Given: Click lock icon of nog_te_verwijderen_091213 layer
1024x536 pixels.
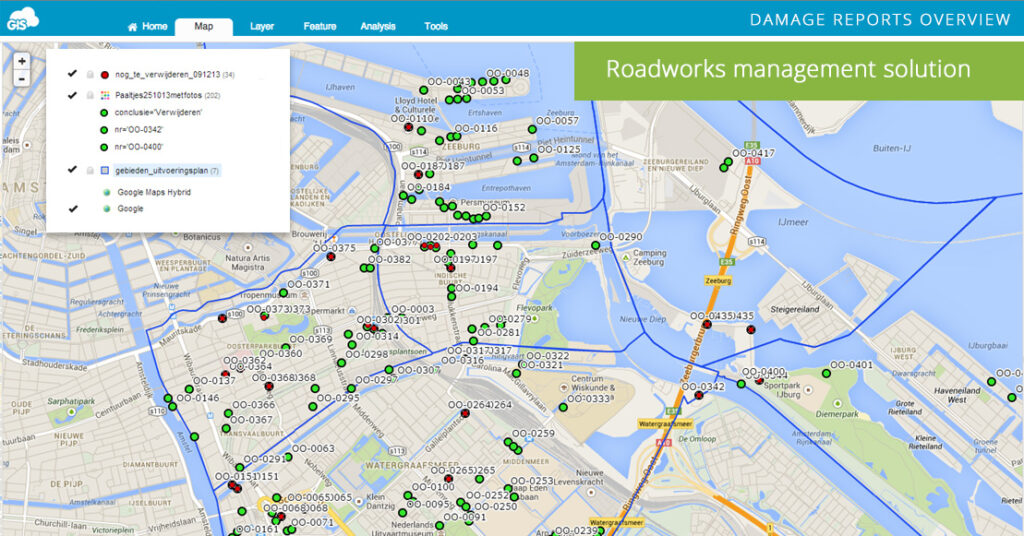Looking at the screenshot, I should 90,74.
